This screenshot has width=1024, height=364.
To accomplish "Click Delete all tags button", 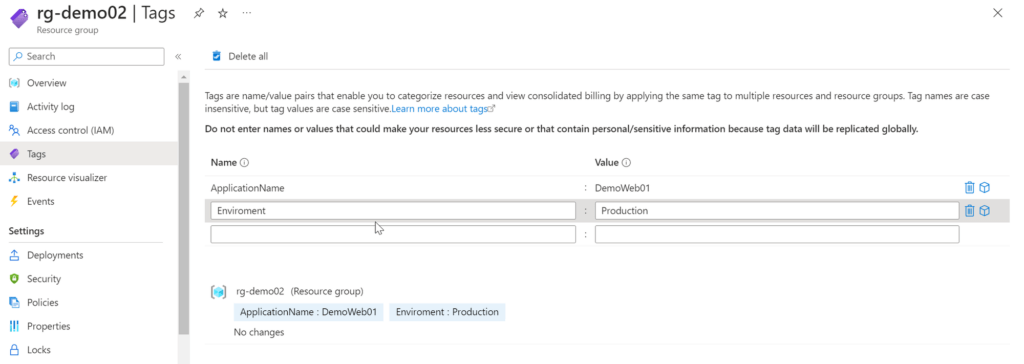I will point(240,56).
